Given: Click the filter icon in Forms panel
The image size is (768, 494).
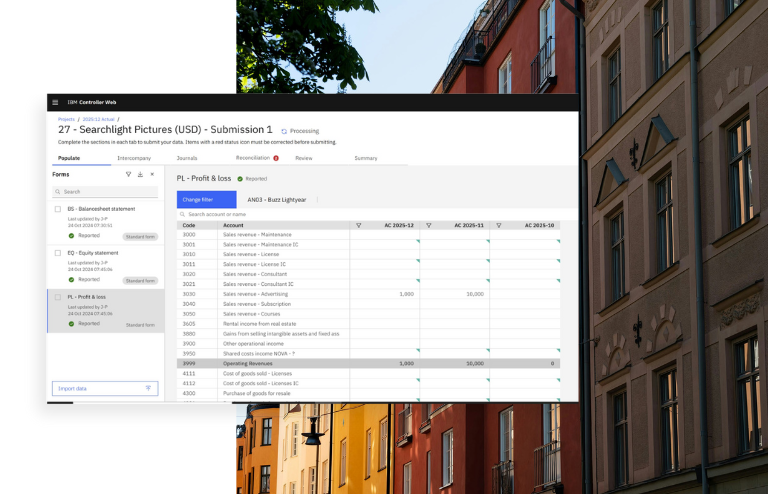Looking at the screenshot, I should [128, 174].
